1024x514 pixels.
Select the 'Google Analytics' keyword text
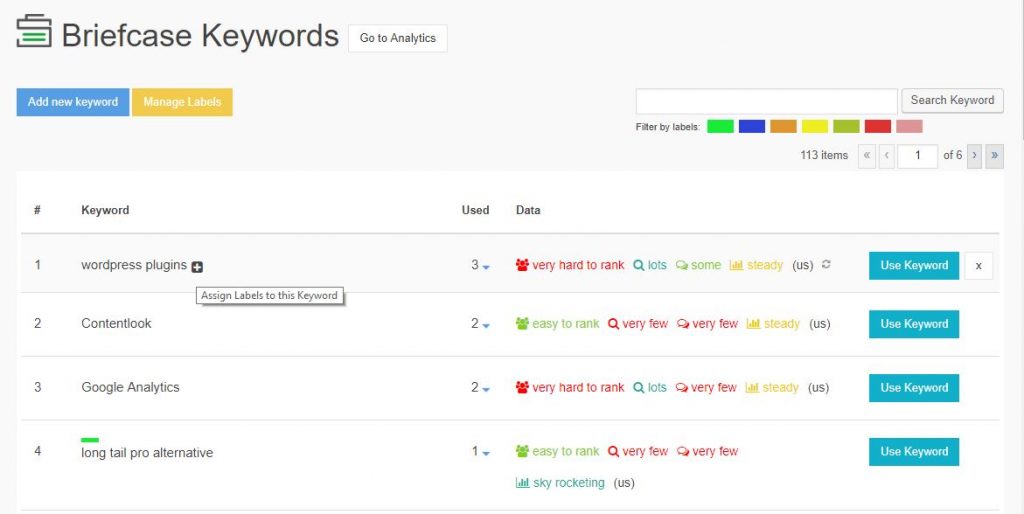point(131,387)
